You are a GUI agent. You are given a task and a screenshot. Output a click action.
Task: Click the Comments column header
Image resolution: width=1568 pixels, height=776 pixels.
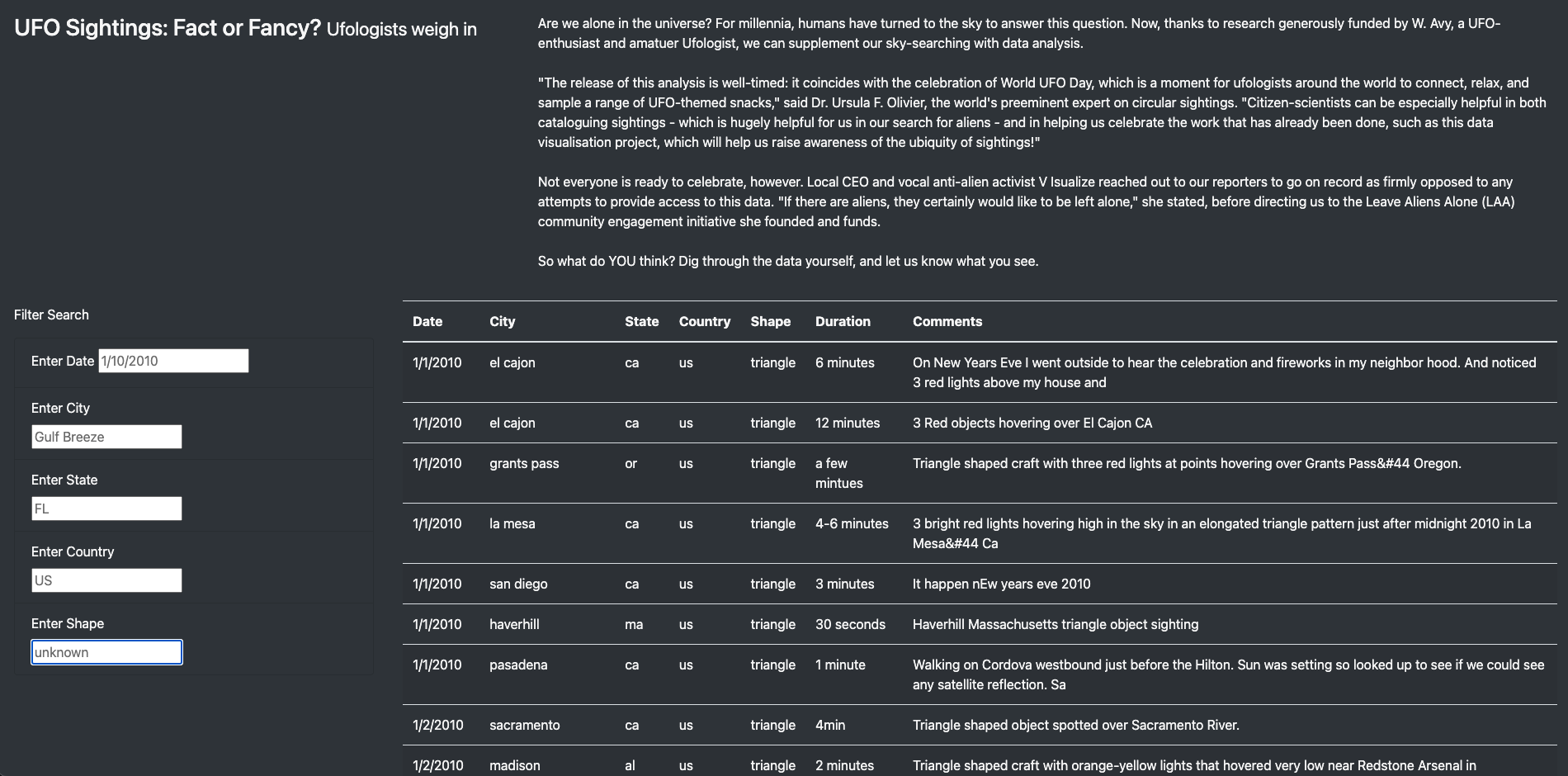click(947, 321)
